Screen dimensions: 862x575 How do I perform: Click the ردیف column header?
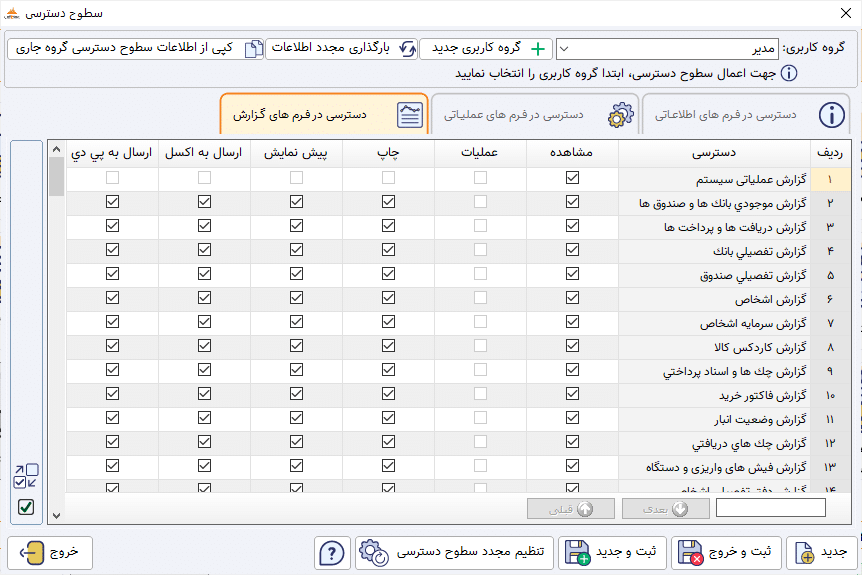click(830, 153)
